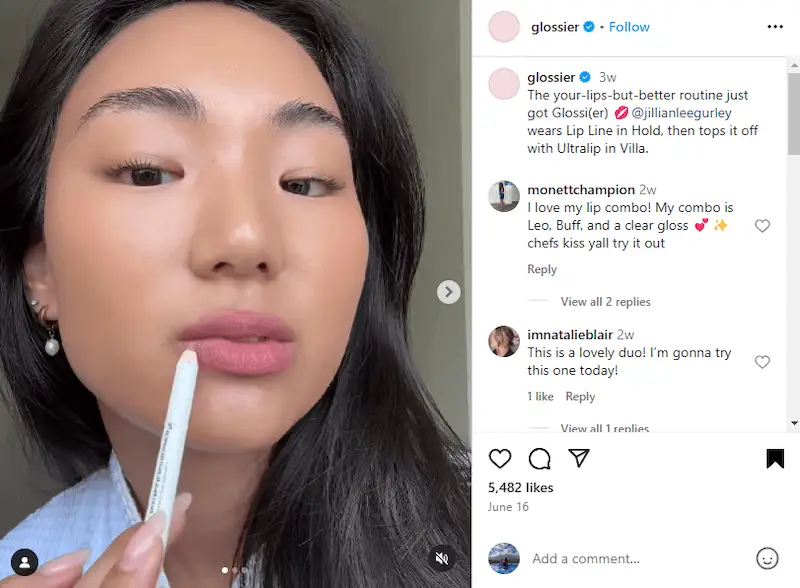Like monettchampion's comment
Viewport: 800px width, 588px height.
pyautogui.click(x=762, y=226)
